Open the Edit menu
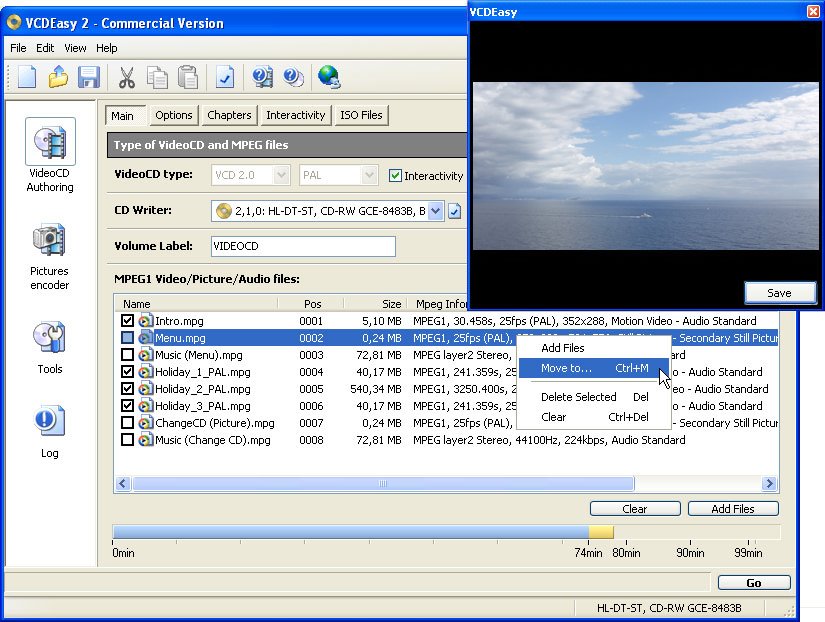This screenshot has height=622, width=825. tap(45, 48)
